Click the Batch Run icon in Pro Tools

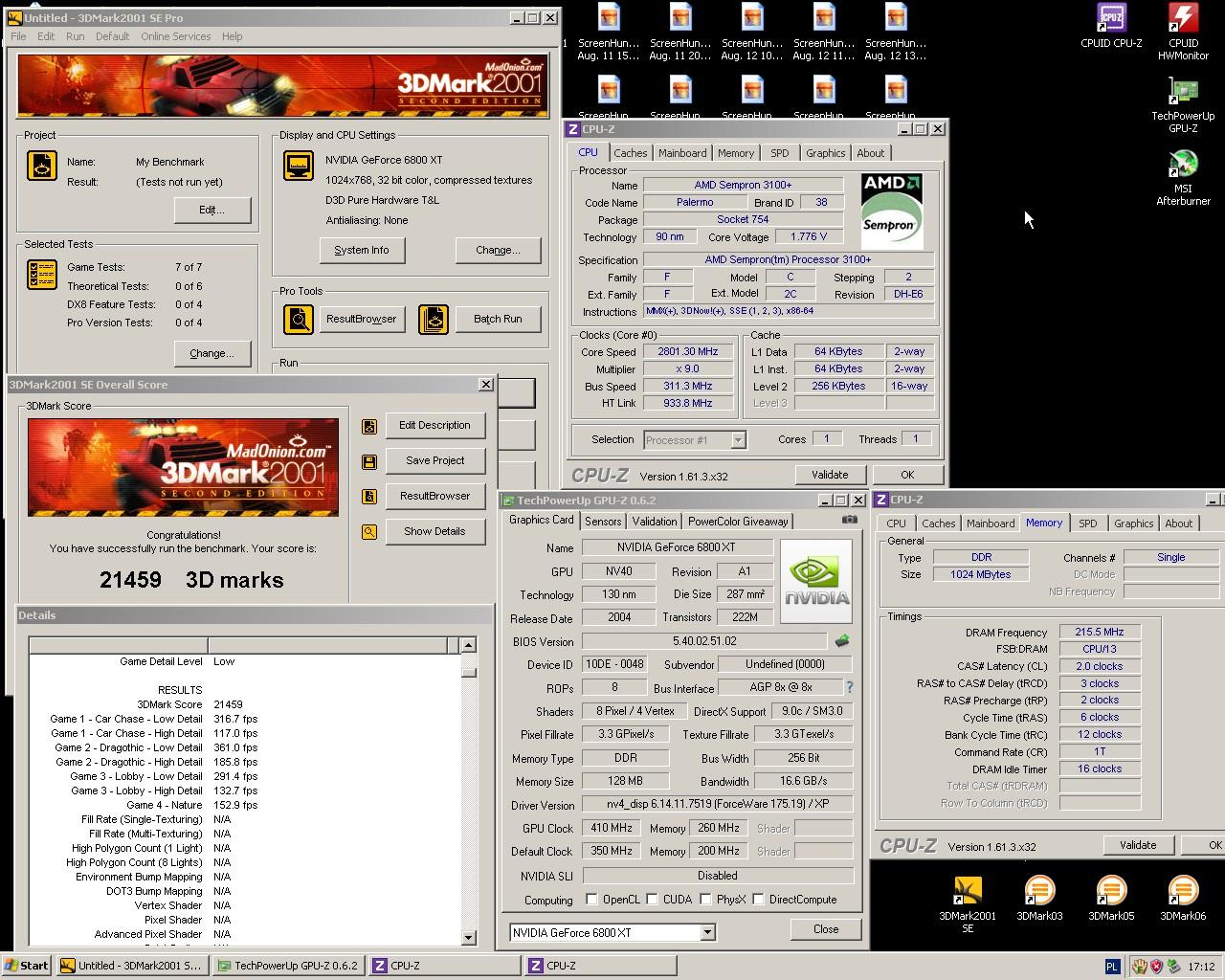[x=434, y=319]
